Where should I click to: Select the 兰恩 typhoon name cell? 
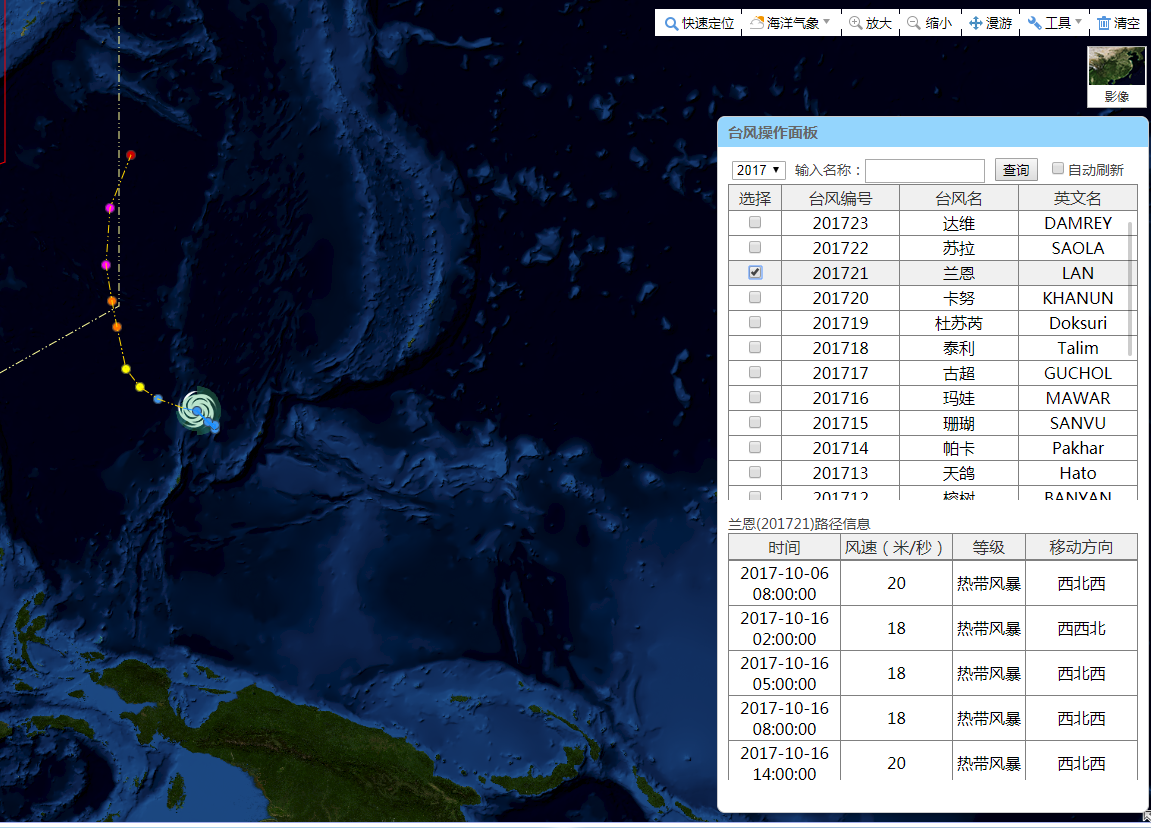point(959,273)
